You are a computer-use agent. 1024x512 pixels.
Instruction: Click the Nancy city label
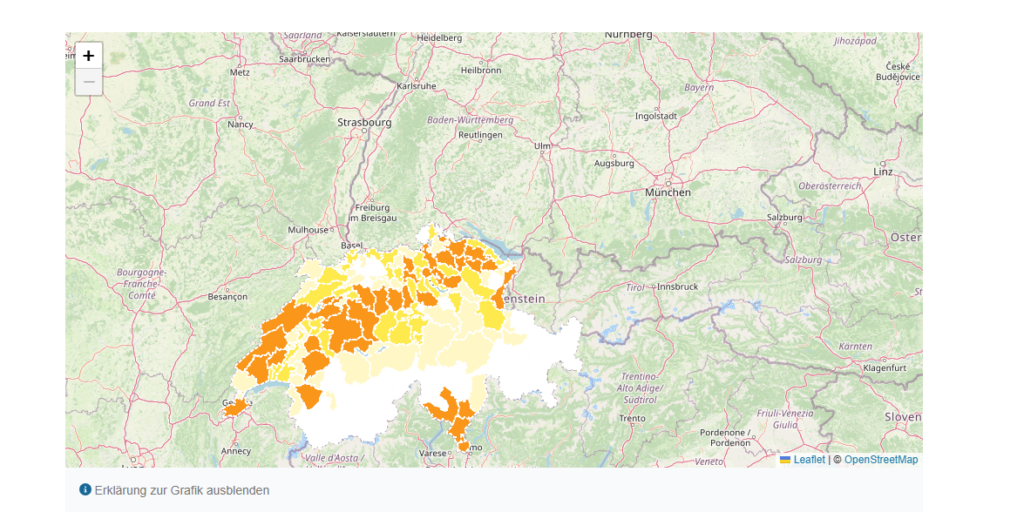[x=240, y=125]
